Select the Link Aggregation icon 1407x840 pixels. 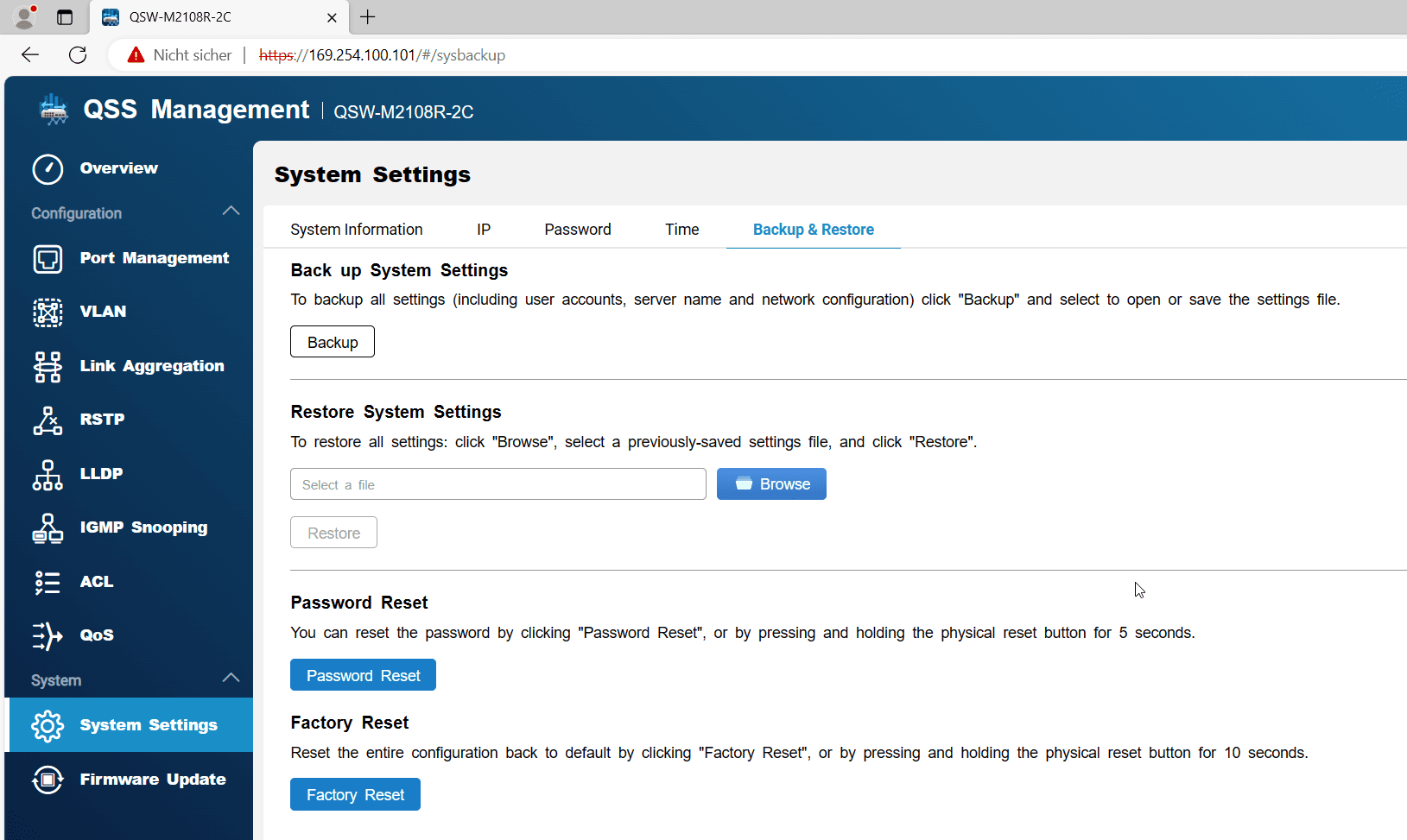coord(48,367)
